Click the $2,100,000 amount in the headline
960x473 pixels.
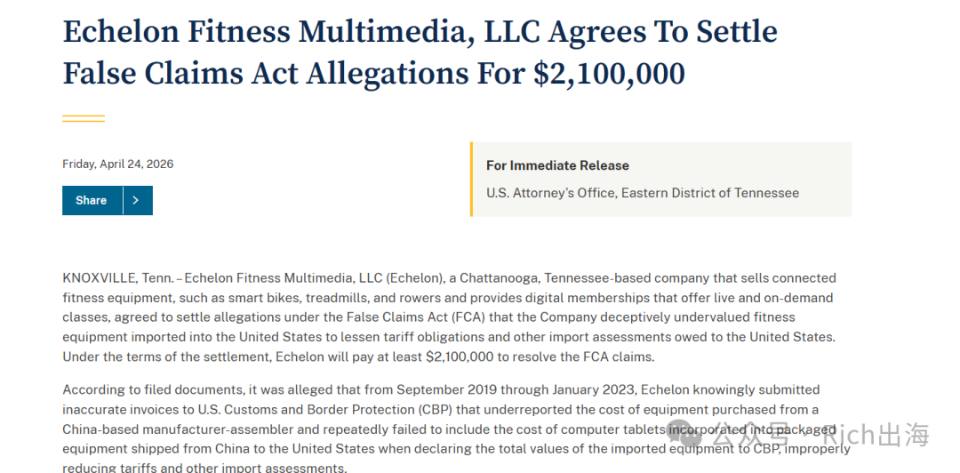coord(609,73)
